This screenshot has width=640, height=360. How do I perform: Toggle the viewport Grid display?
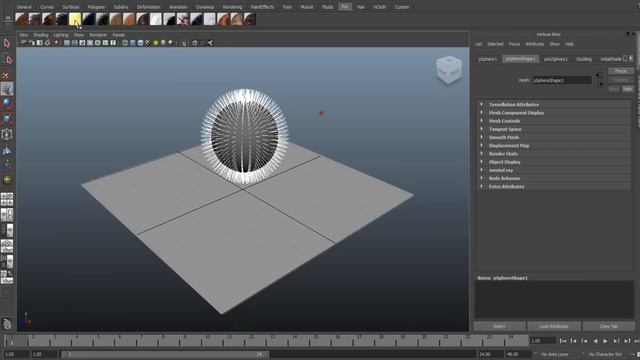click(67, 42)
